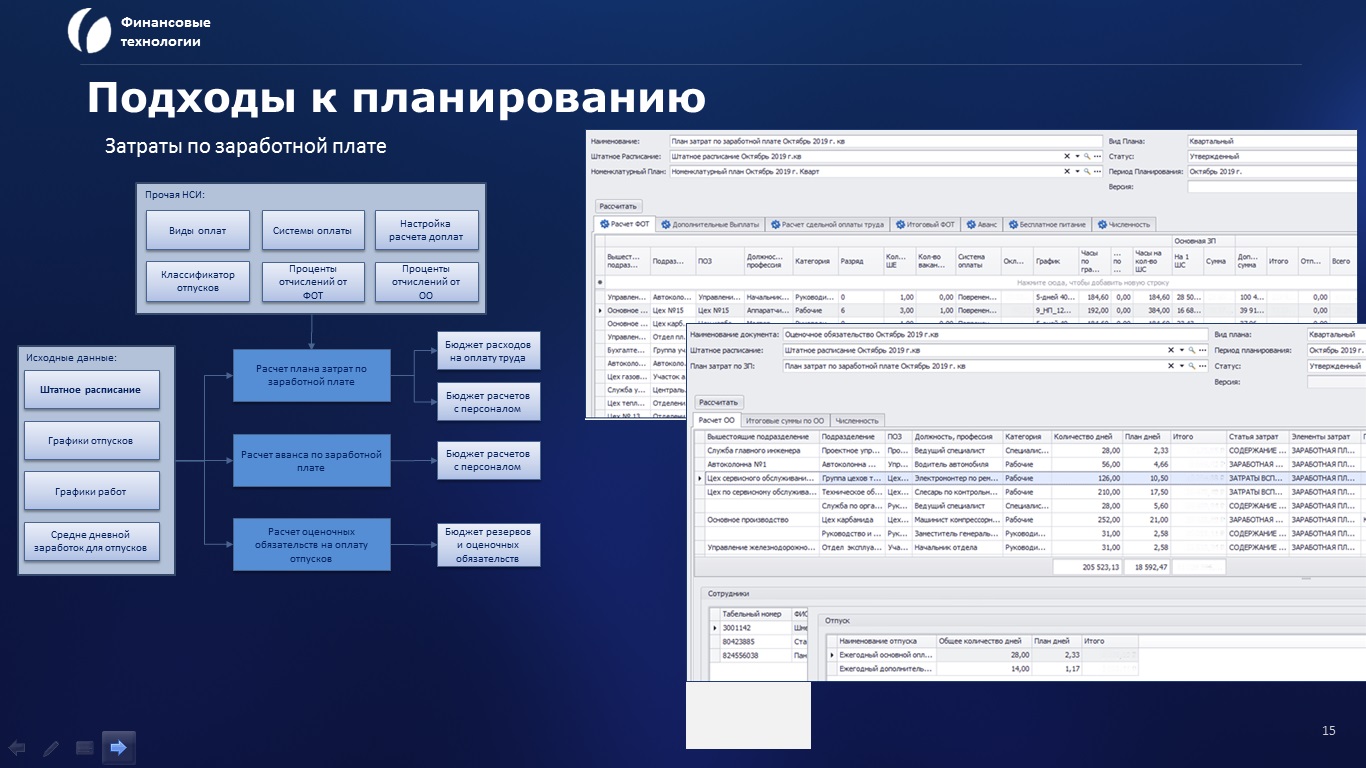Search icon in Штатное Расписание row, План затрат form
This screenshot has height=768, width=1366.
(x=1087, y=157)
